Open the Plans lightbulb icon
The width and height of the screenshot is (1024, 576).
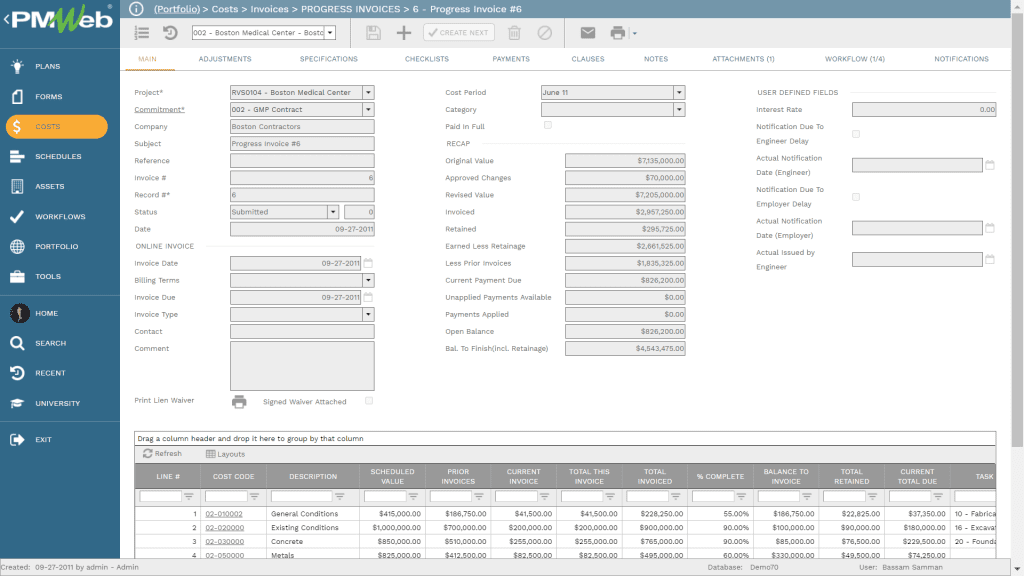tap(17, 66)
